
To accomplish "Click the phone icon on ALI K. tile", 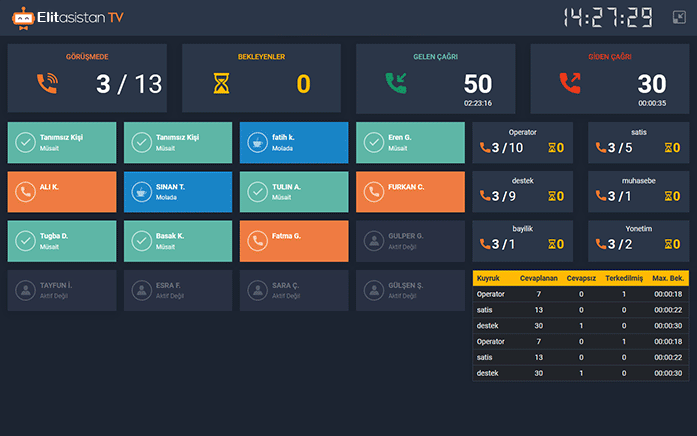I will pyautogui.click(x=25, y=192).
